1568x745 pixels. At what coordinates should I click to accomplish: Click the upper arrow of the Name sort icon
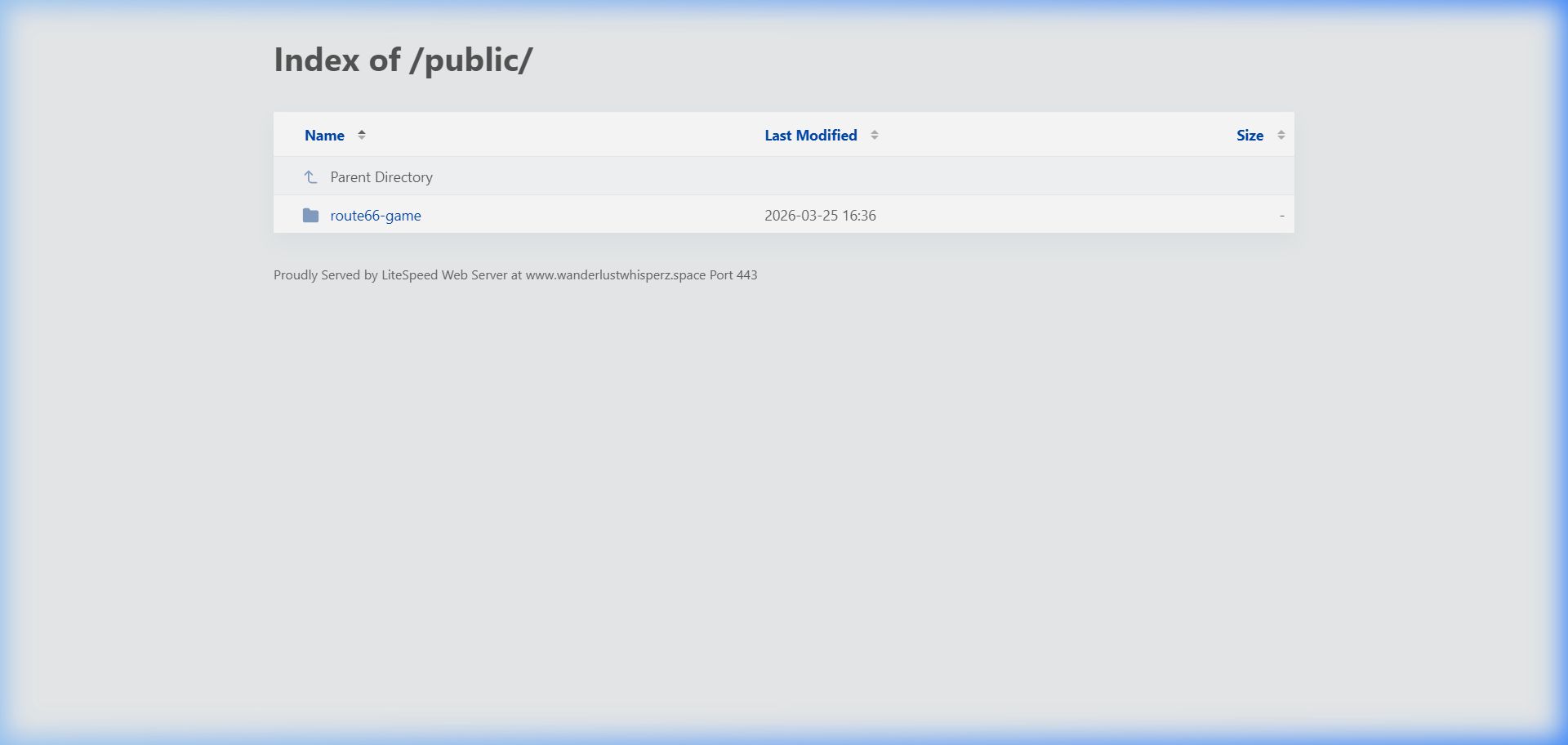(362, 132)
